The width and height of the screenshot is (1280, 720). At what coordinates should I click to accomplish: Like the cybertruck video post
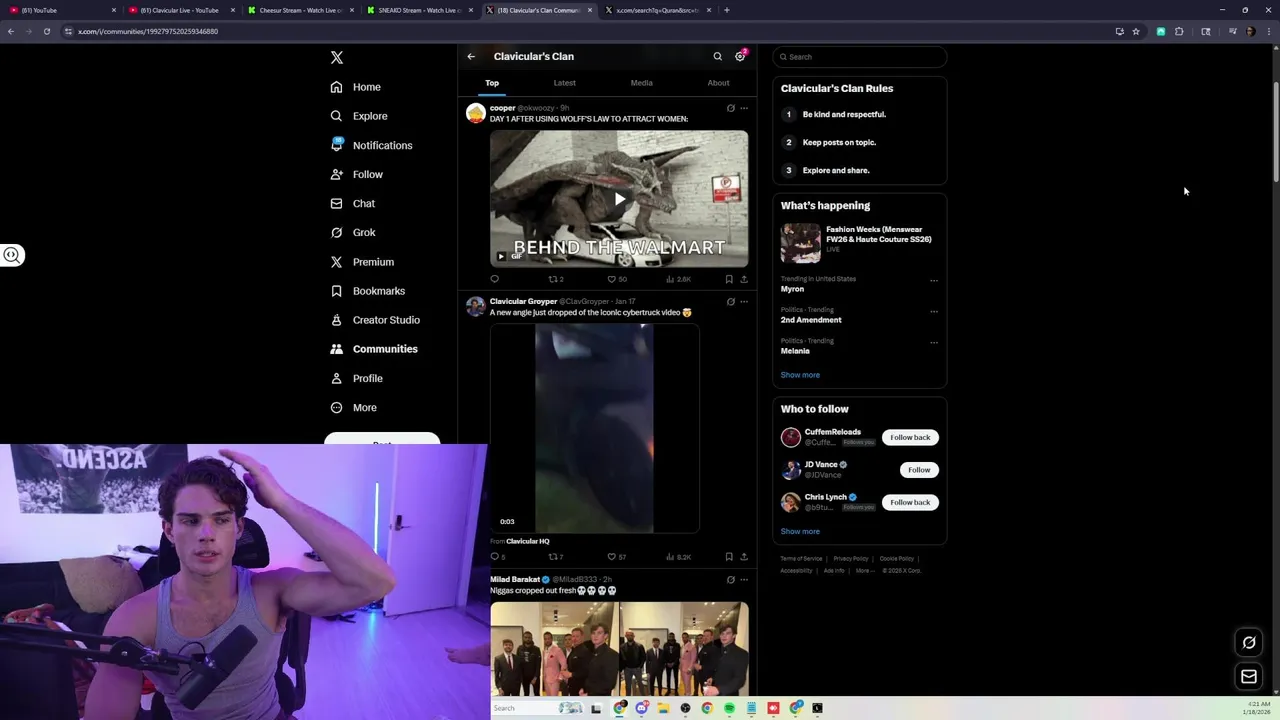click(x=616, y=557)
